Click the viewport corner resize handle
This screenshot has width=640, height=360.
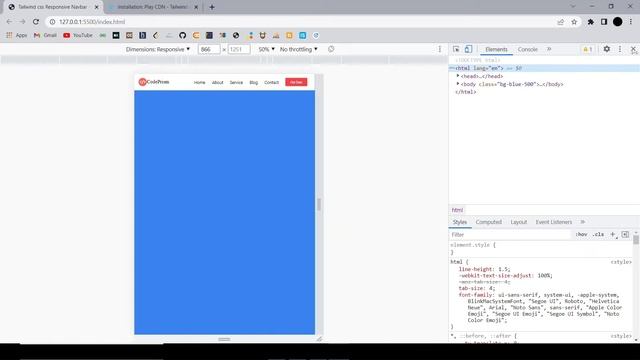[319, 338]
